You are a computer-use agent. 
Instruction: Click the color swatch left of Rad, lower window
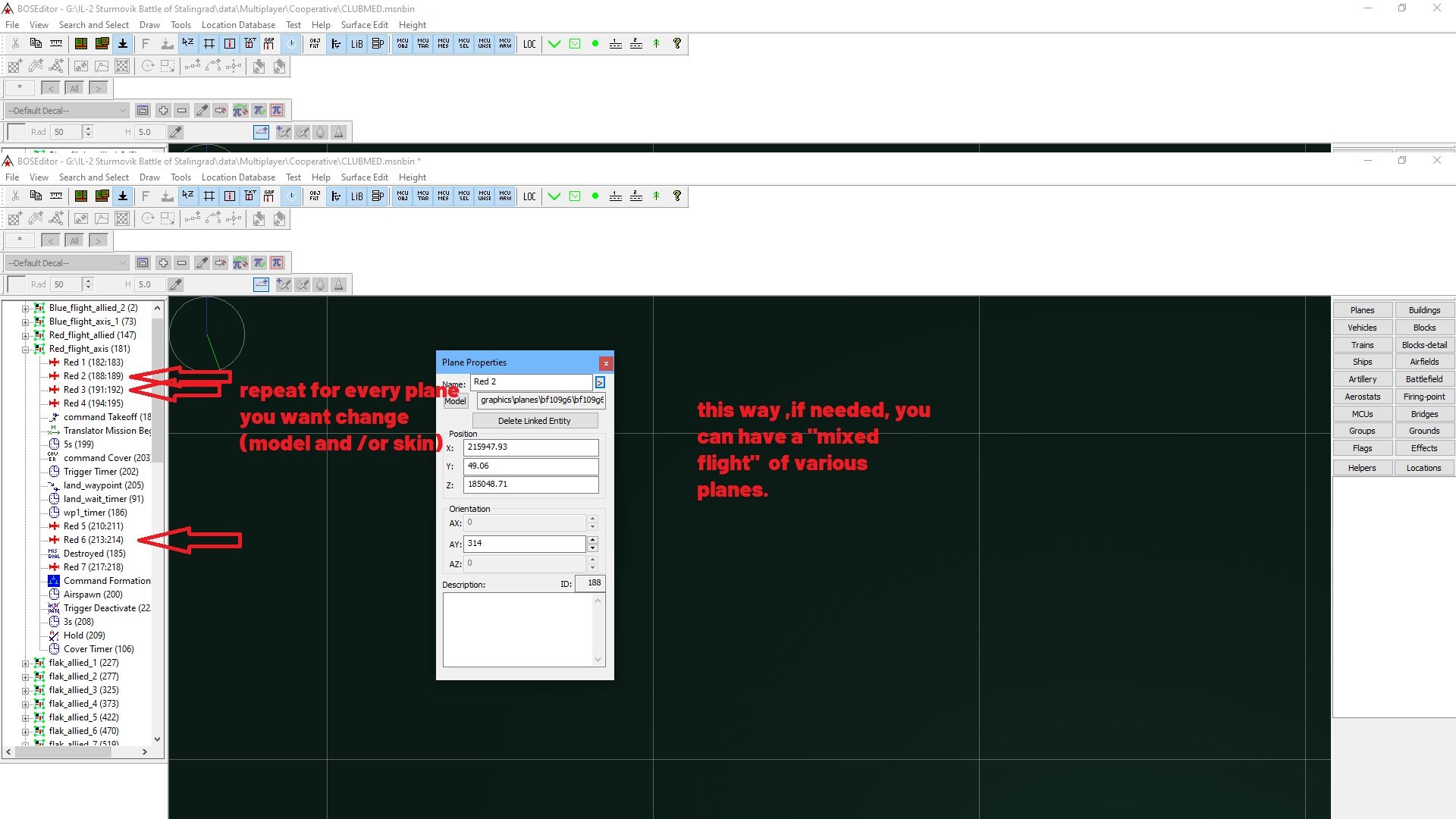16,284
